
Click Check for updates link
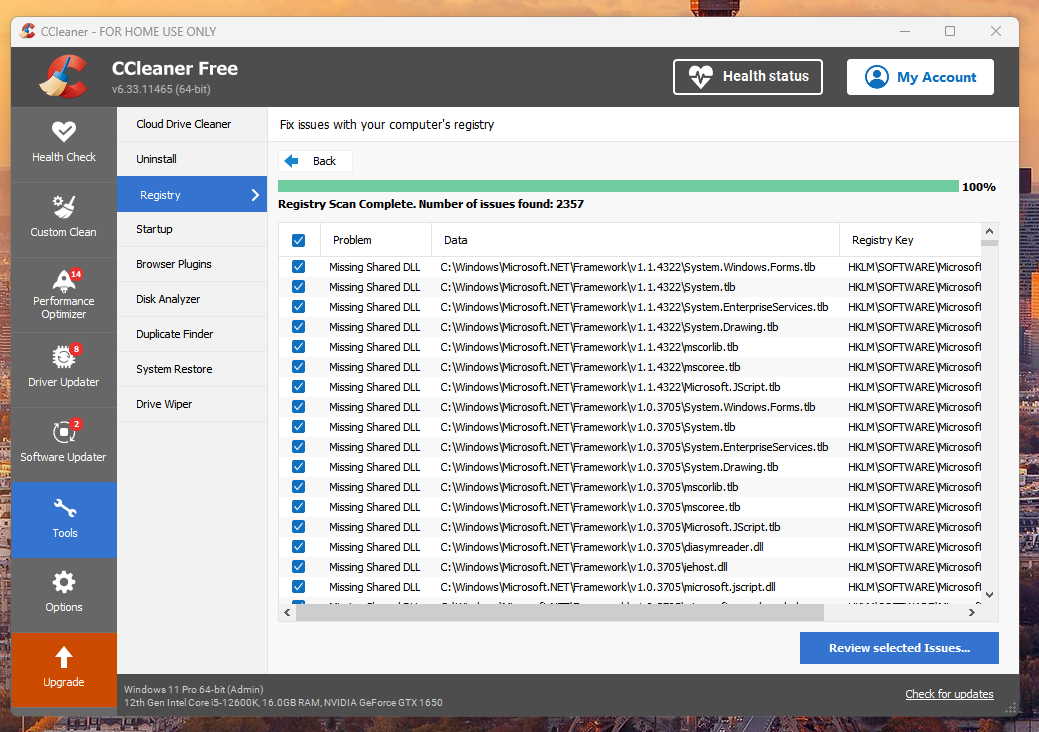click(x=949, y=694)
